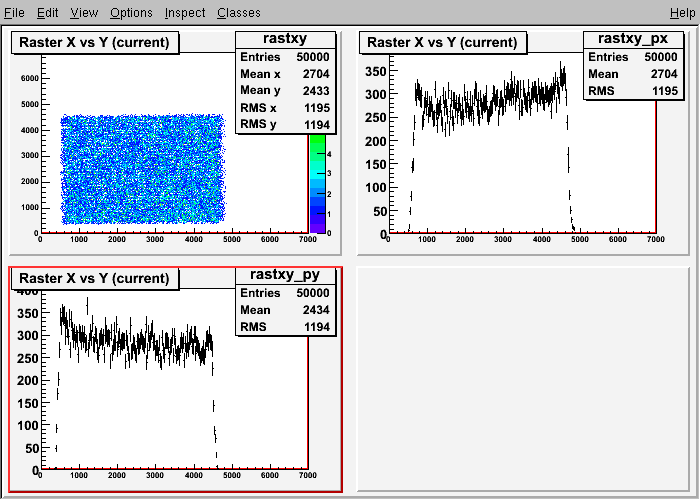Open the Inspect menu
Screen dimensions: 700x500
click(x=185, y=12)
